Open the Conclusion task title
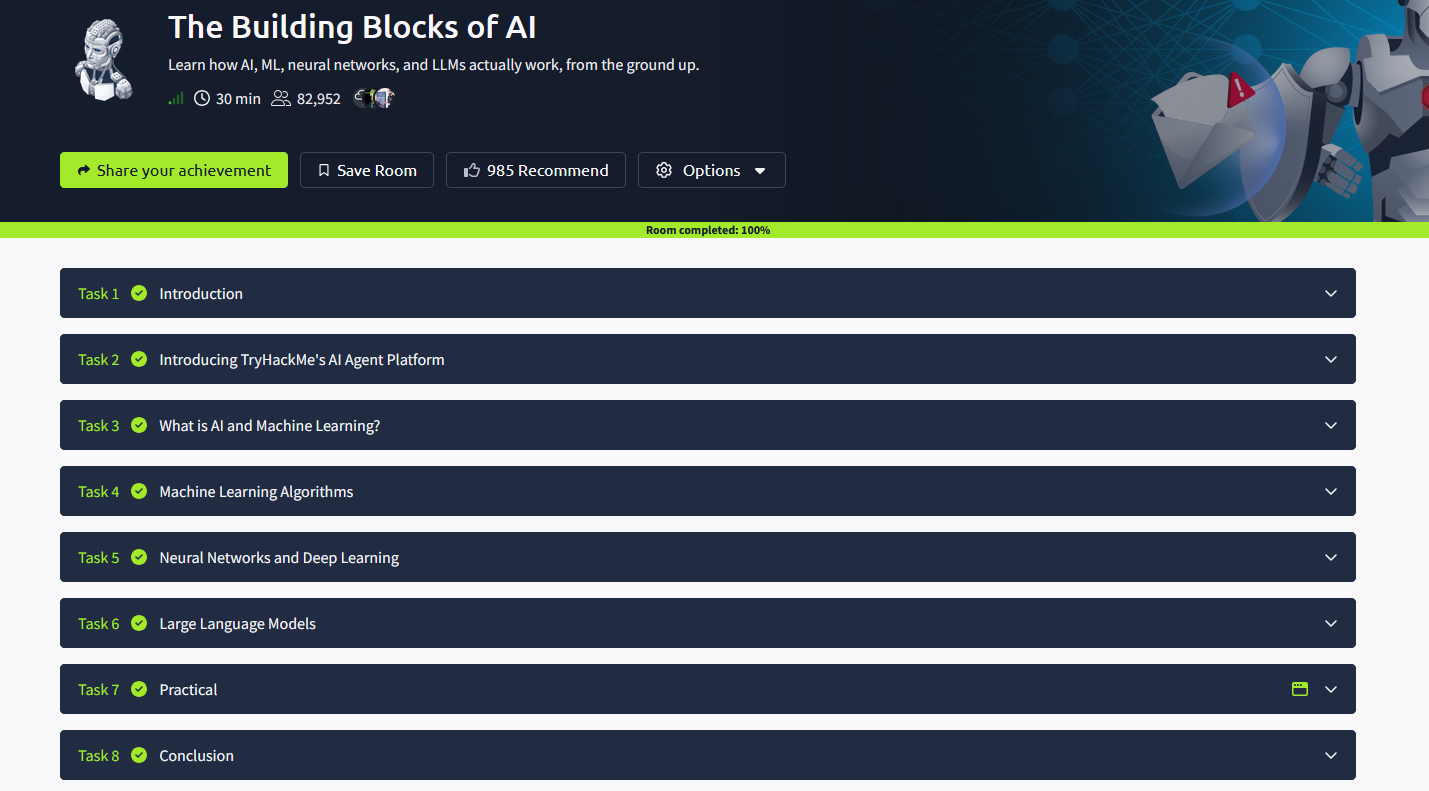 (x=196, y=756)
